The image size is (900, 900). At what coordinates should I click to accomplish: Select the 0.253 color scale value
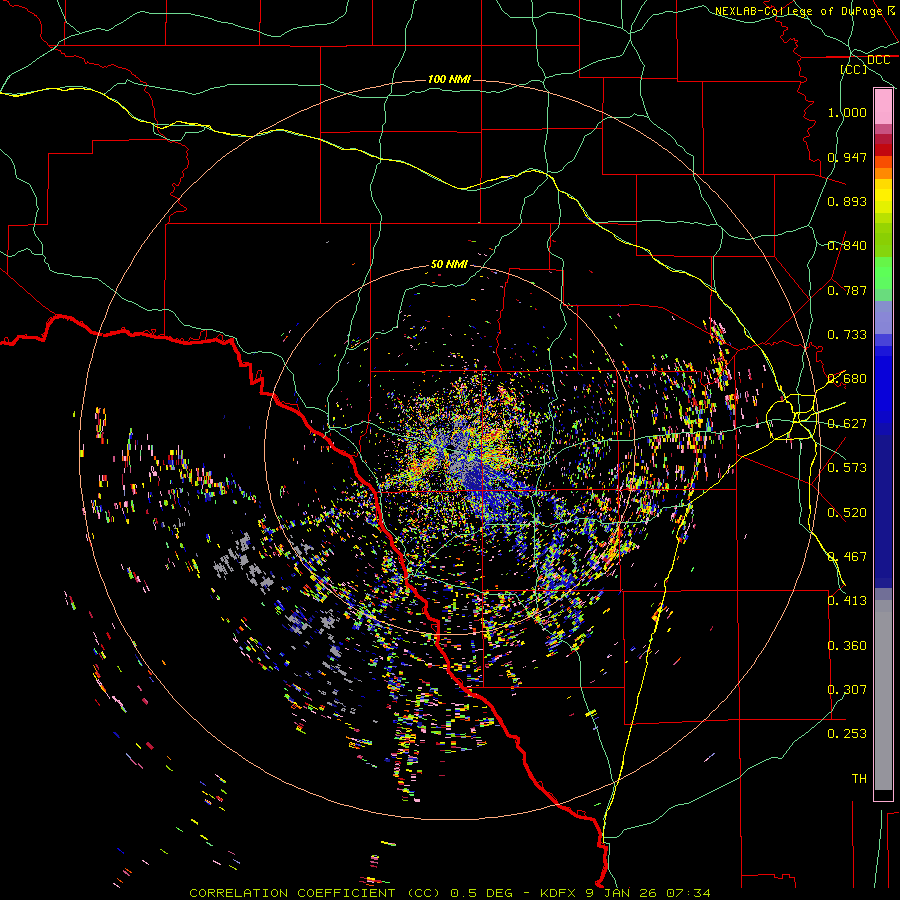[847, 734]
